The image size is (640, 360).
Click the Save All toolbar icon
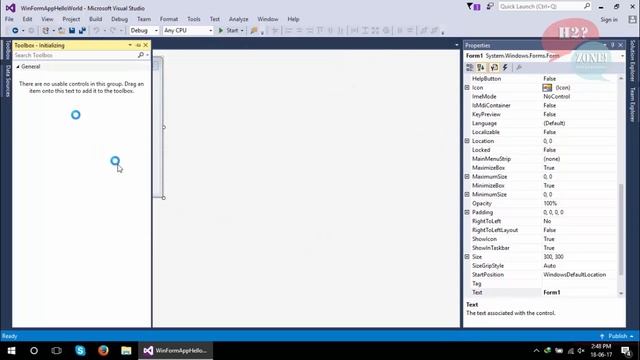(82, 31)
